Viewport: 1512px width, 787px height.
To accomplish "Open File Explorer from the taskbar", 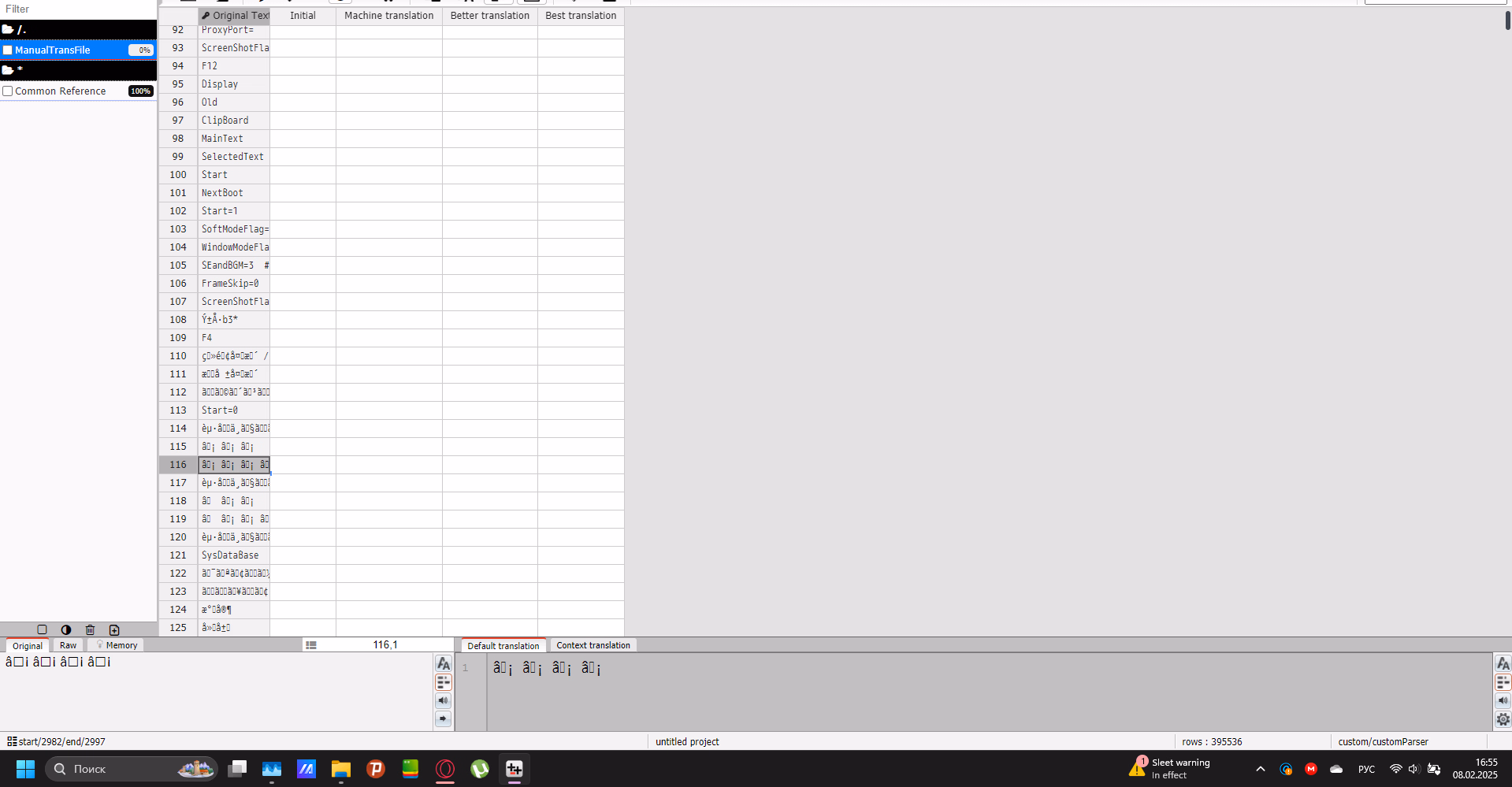I will click(341, 769).
